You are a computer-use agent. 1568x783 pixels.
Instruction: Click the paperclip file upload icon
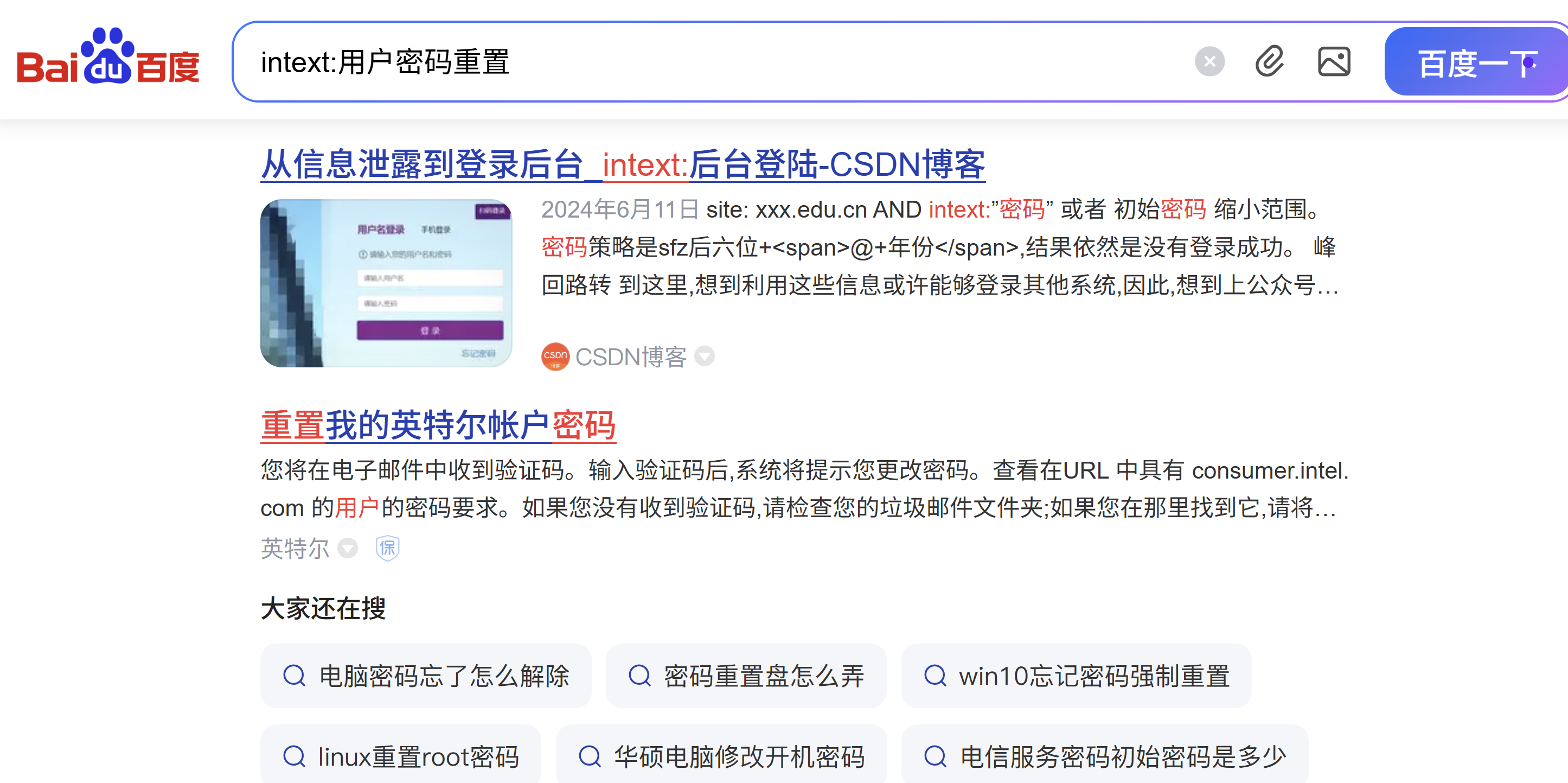(1270, 61)
